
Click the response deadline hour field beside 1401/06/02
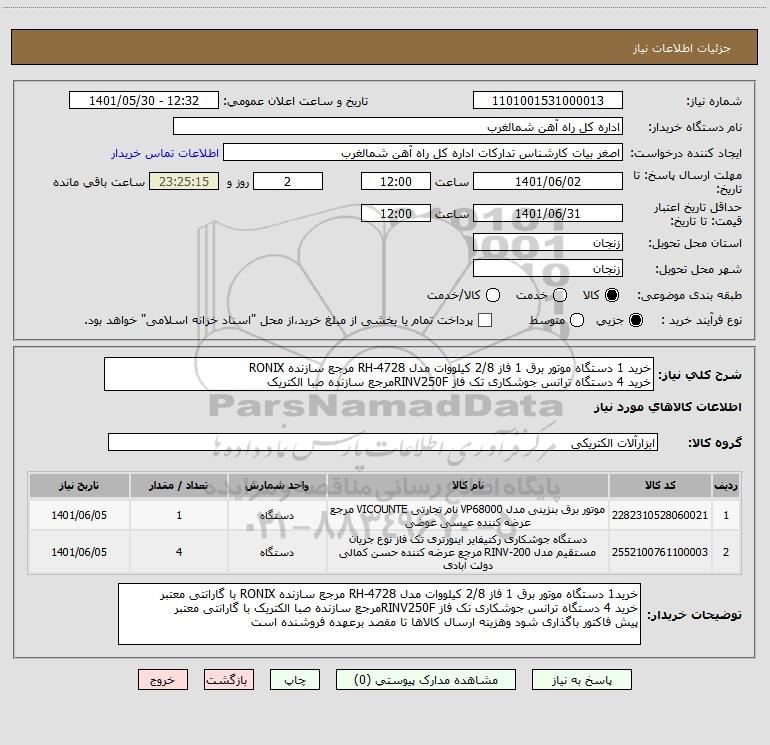[396, 181]
